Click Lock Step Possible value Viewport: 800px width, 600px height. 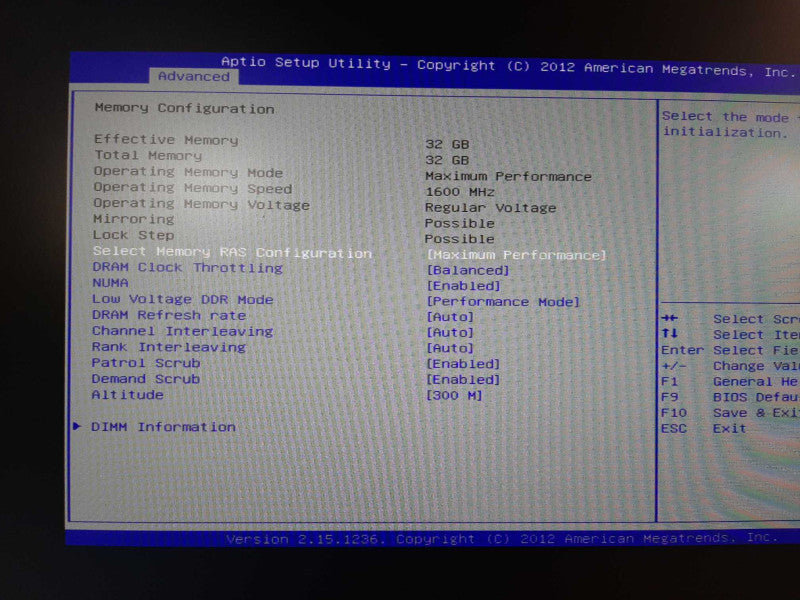tap(460, 239)
